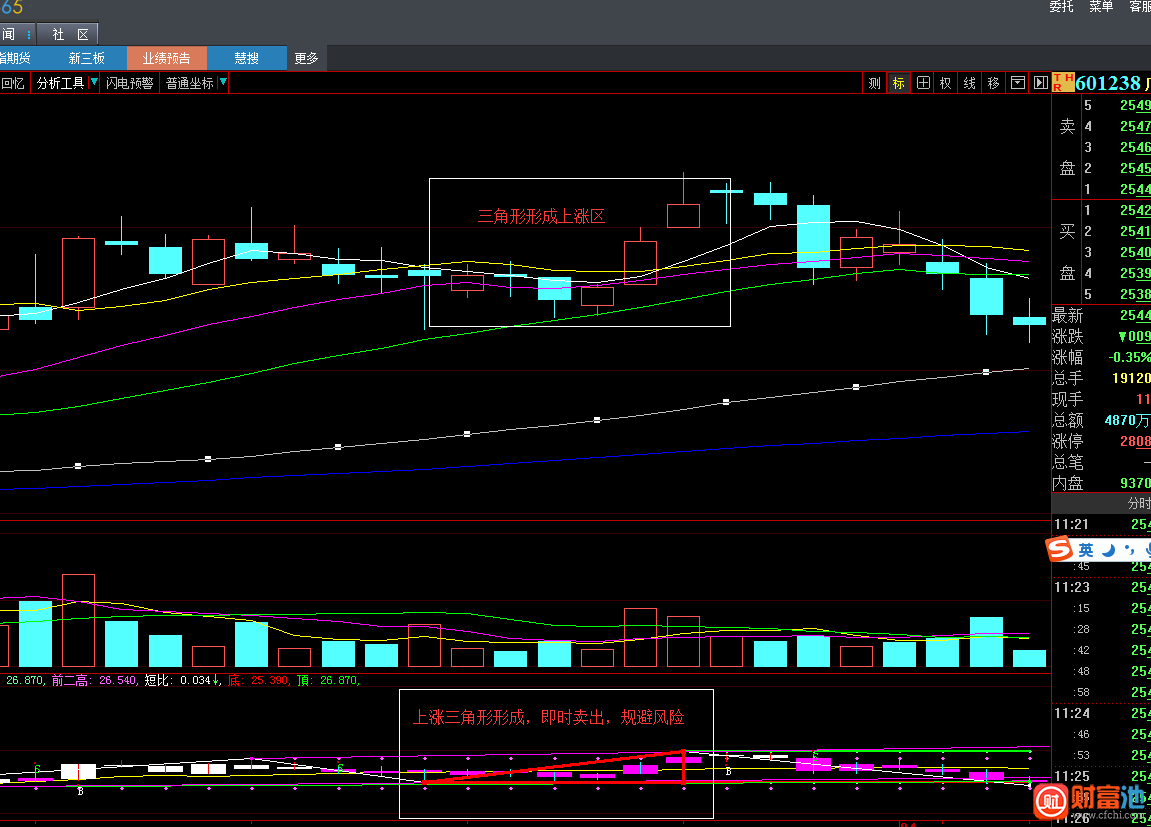Click the 前二高: 26.540 indicator value
Screen dimensions: 1151x827
click(x=95, y=680)
